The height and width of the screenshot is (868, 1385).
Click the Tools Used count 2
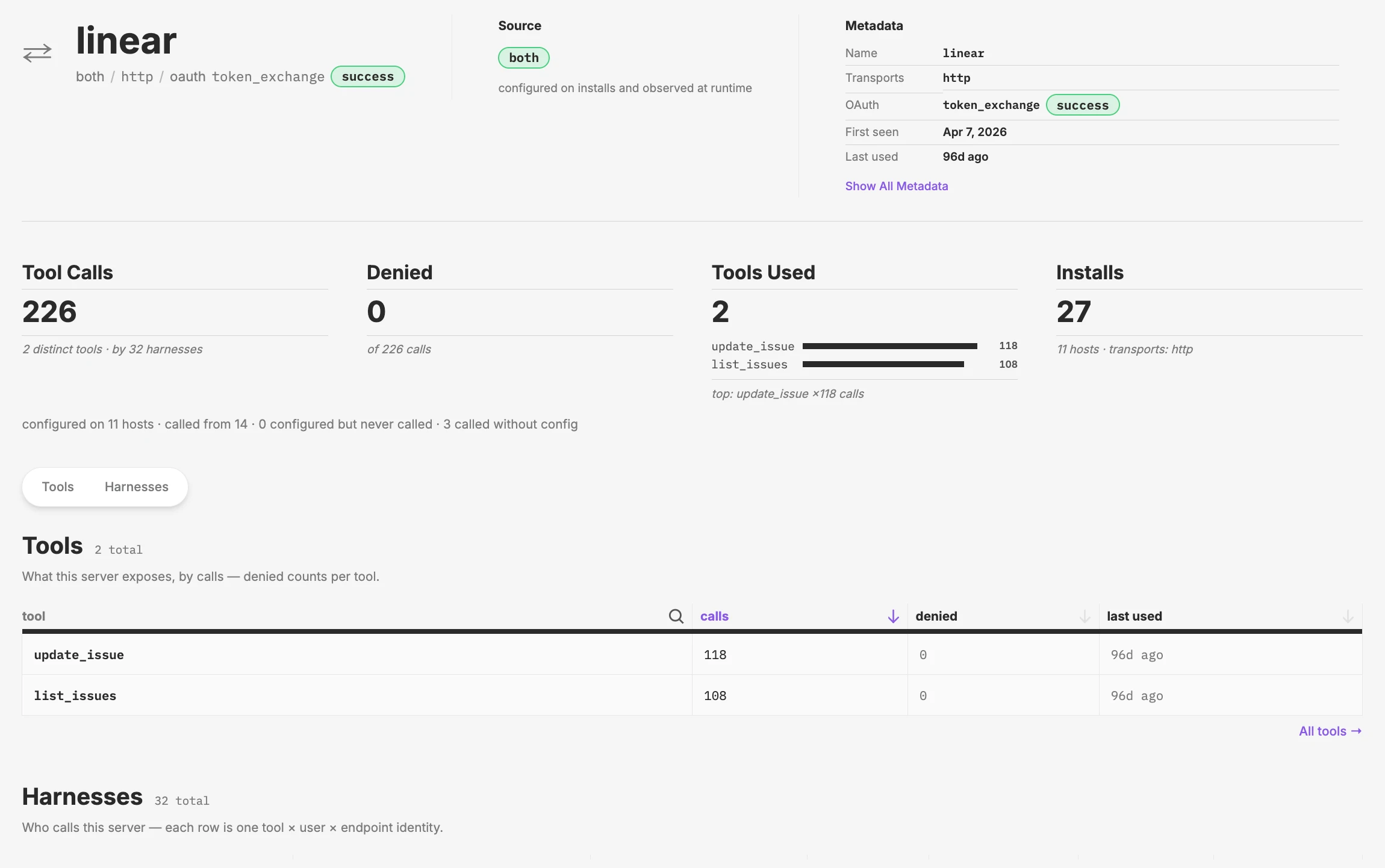click(x=720, y=311)
